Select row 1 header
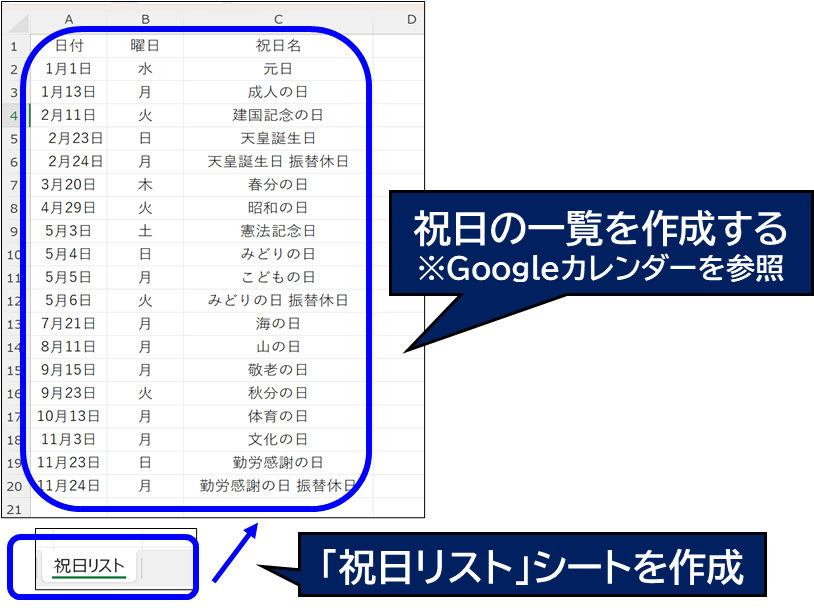814x611 pixels. pyautogui.click(x=15, y=46)
